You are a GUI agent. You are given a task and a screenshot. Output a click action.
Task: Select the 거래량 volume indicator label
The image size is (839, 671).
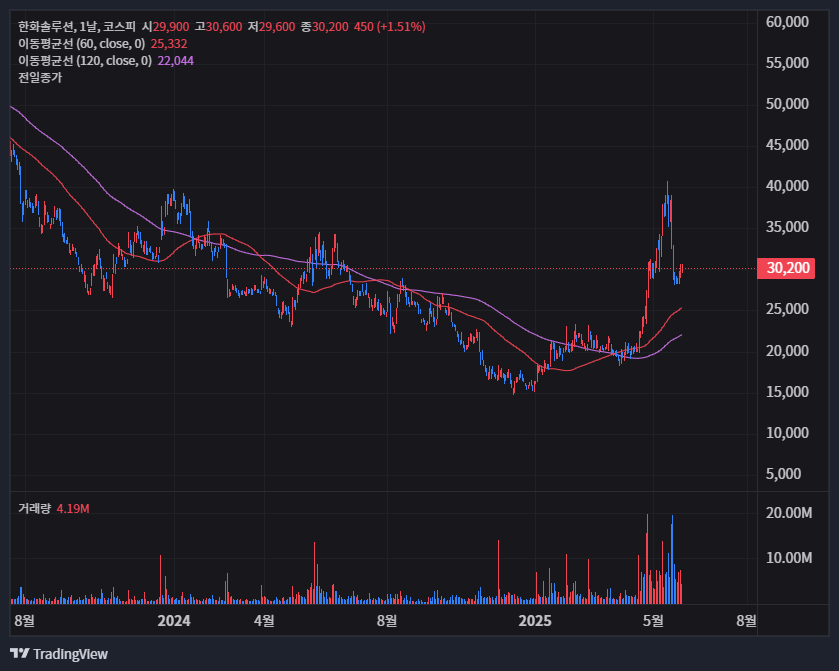pyautogui.click(x=34, y=508)
